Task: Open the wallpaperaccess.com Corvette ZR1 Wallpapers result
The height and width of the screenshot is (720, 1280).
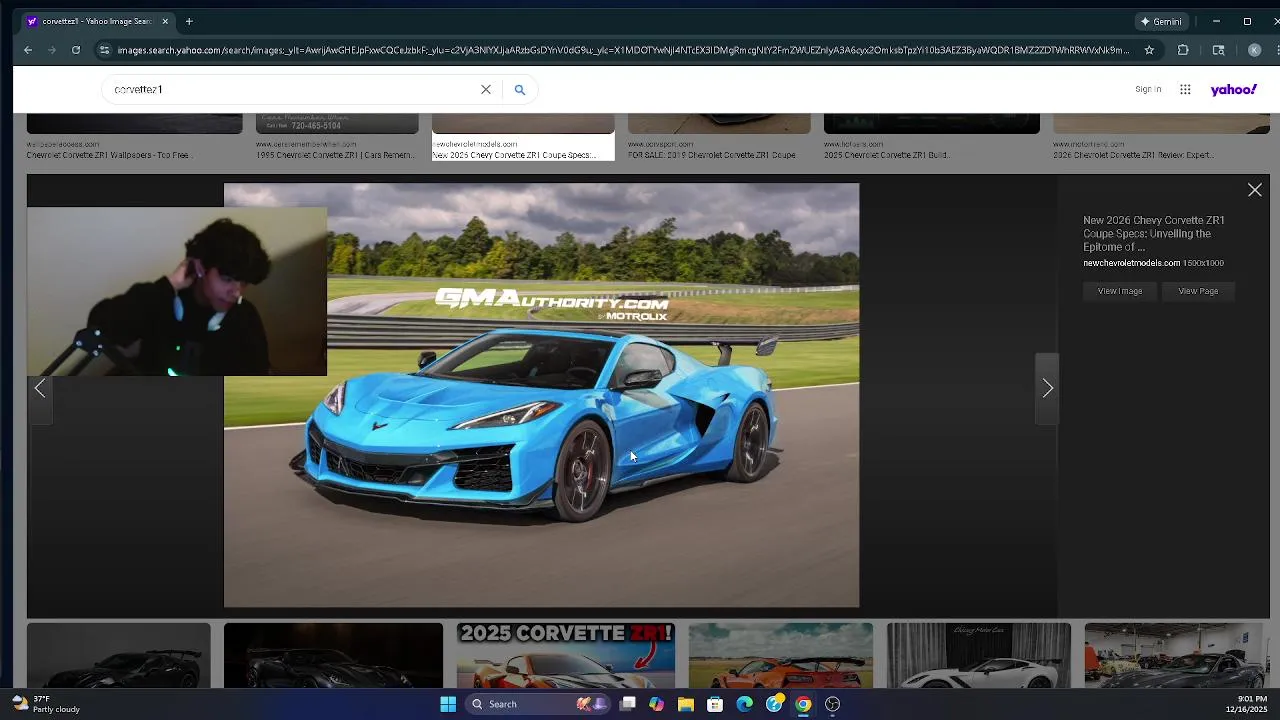Action: pos(134,137)
